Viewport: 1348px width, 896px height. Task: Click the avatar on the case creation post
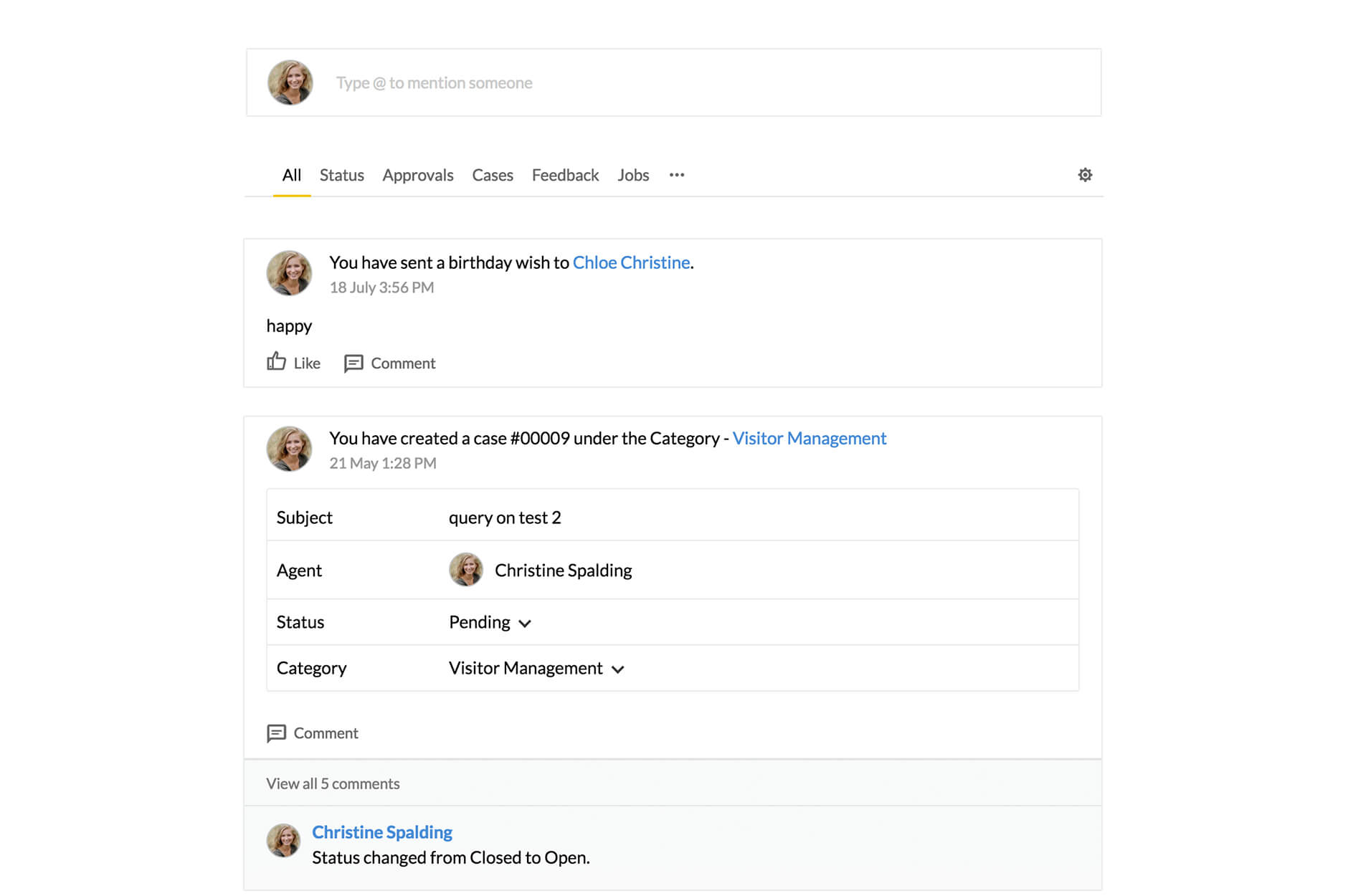290,448
